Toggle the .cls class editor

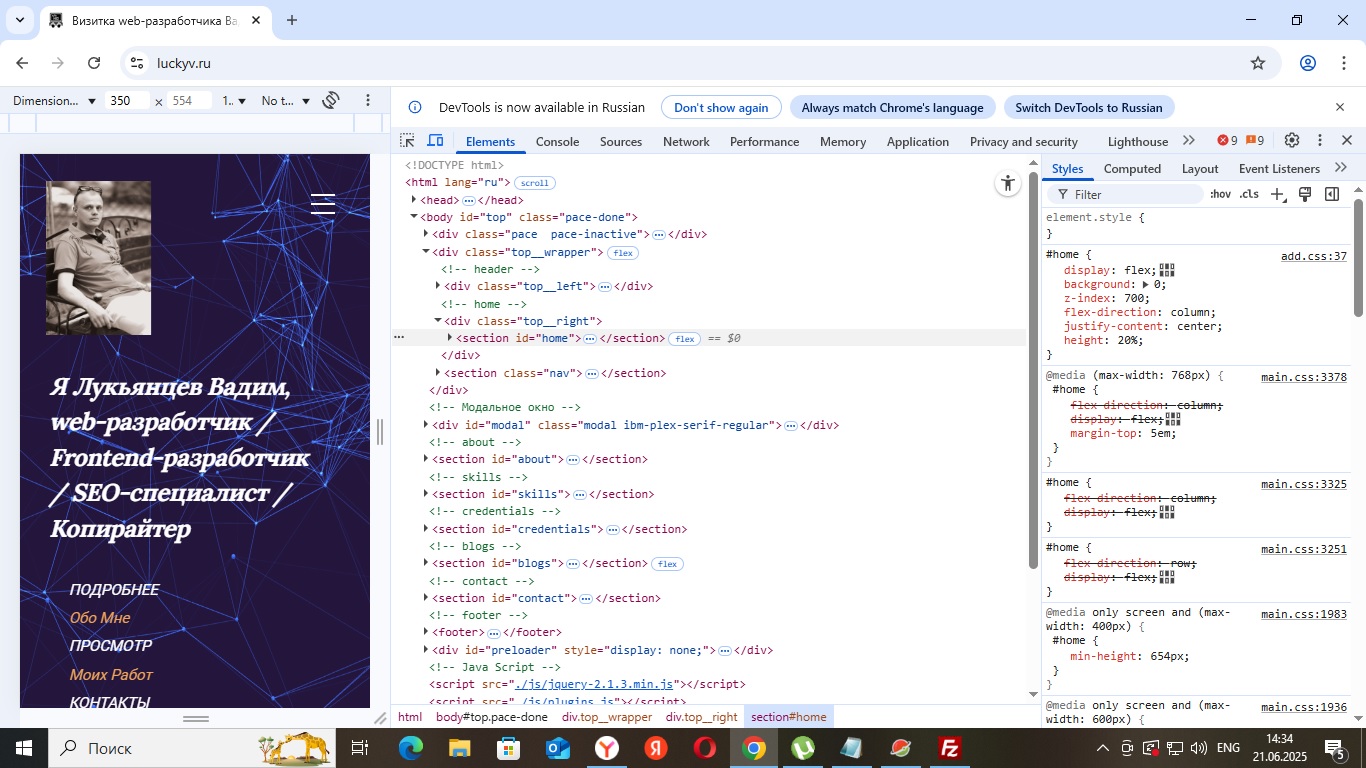[x=1249, y=194]
